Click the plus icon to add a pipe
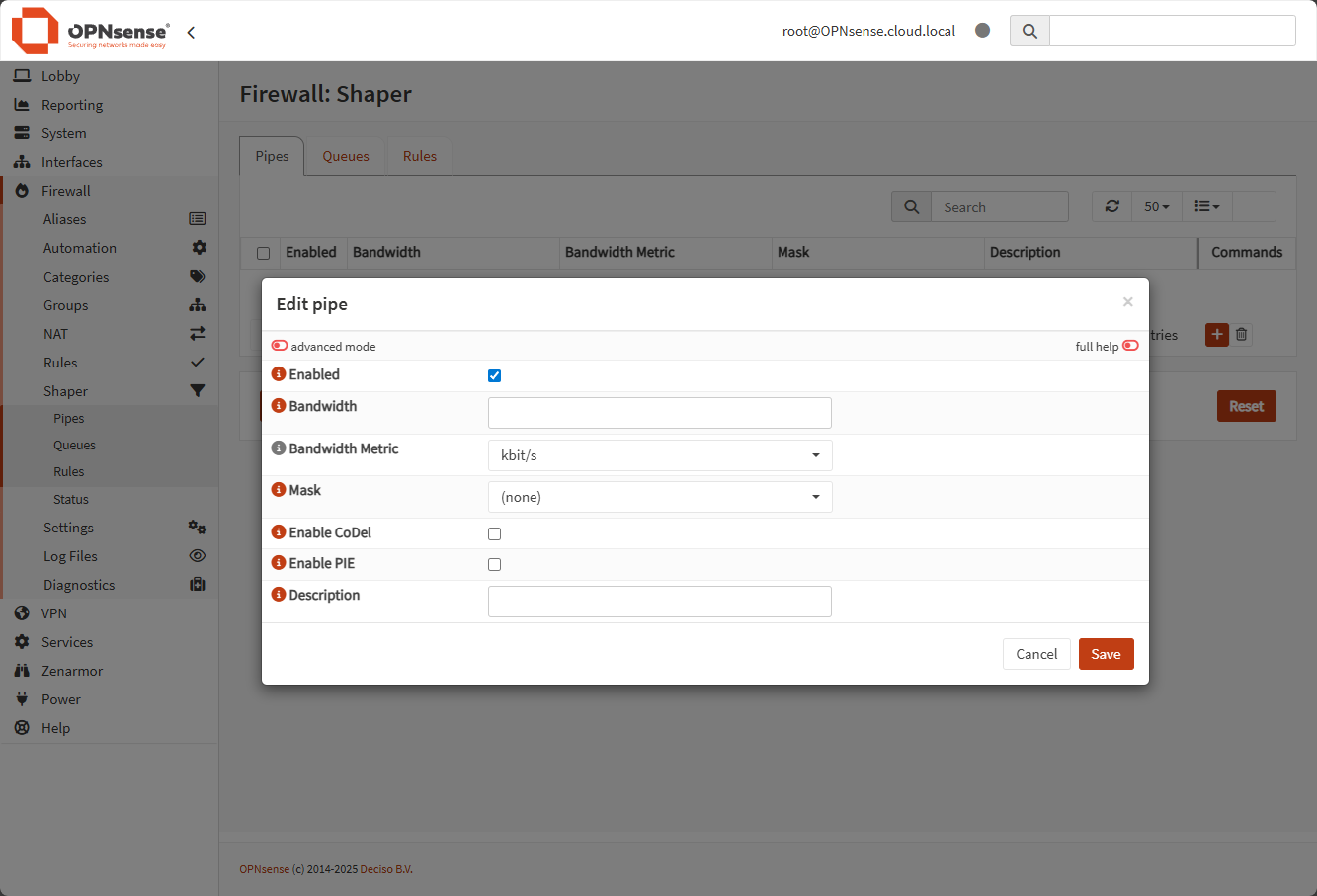 click(x=1216, y=335)
